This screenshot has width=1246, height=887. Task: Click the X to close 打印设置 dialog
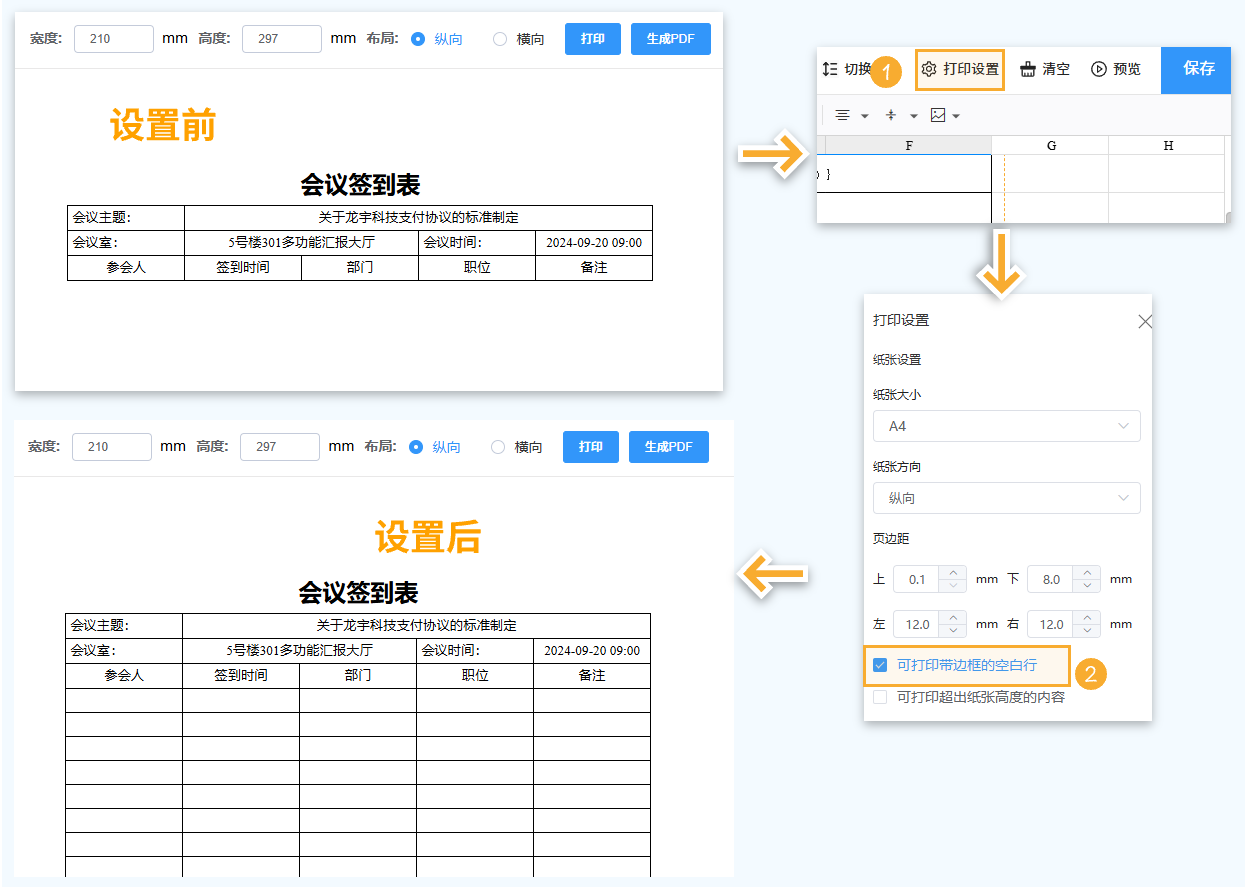1144,321
